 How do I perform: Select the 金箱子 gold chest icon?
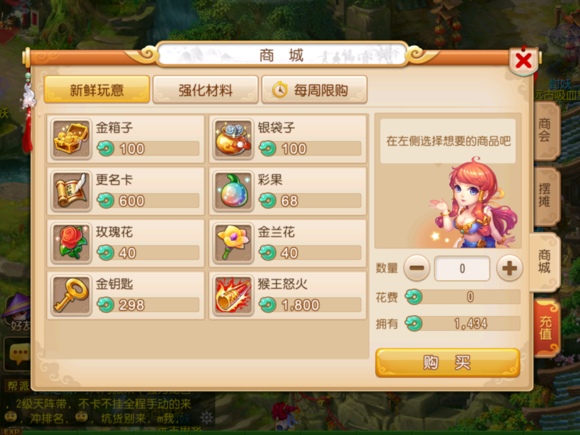point(71,139)
